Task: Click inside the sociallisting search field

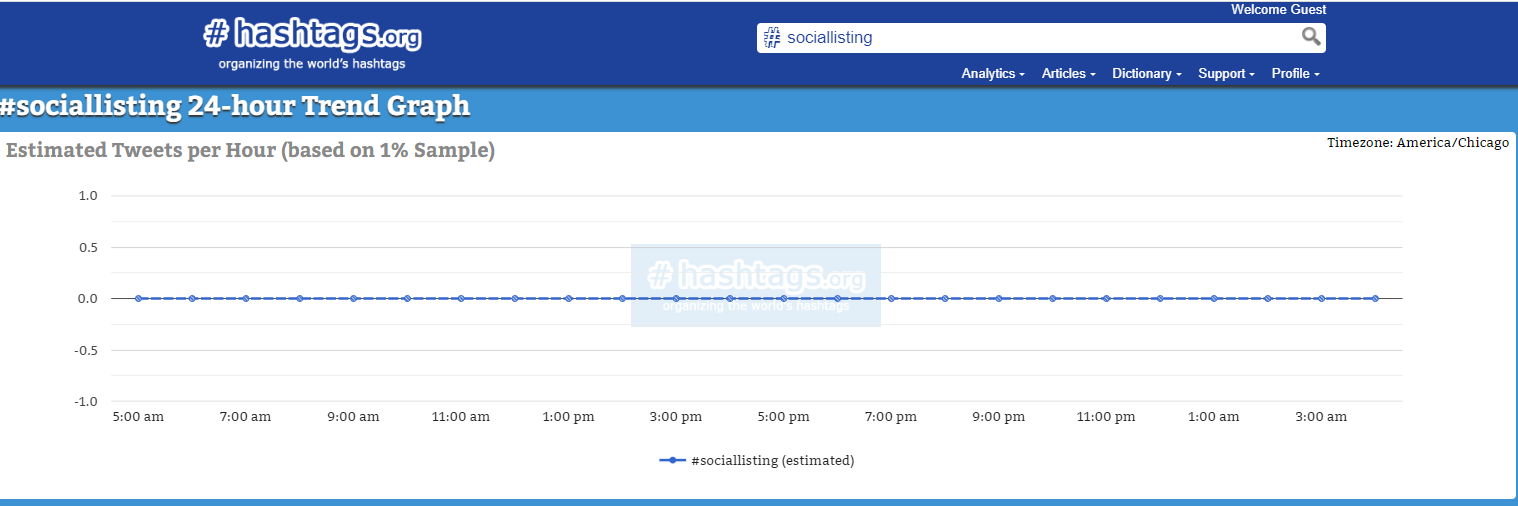Action: (x=1040, y=38)
